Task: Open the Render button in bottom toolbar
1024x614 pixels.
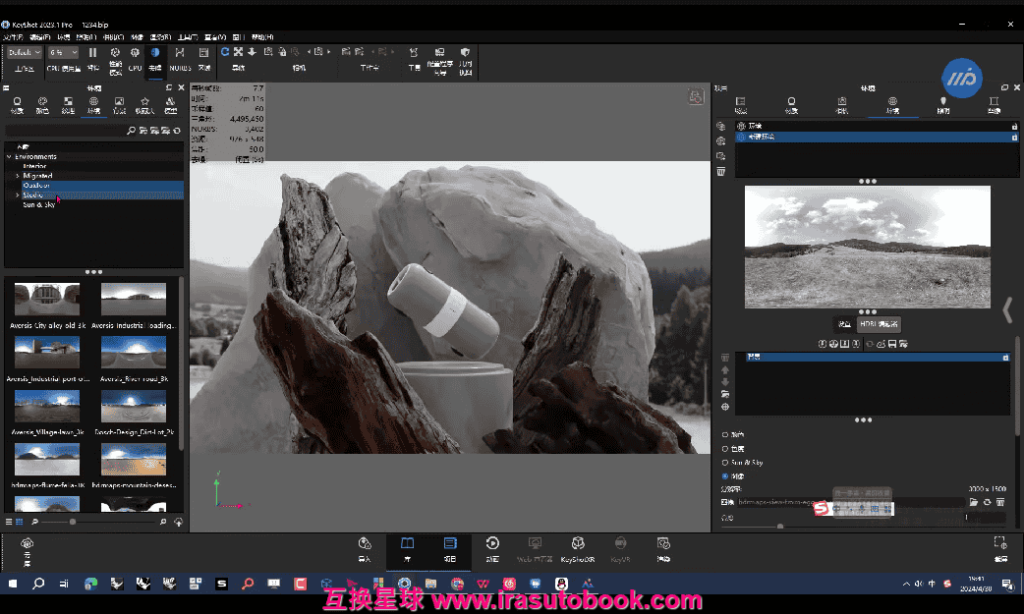Action: pos(663,549)
